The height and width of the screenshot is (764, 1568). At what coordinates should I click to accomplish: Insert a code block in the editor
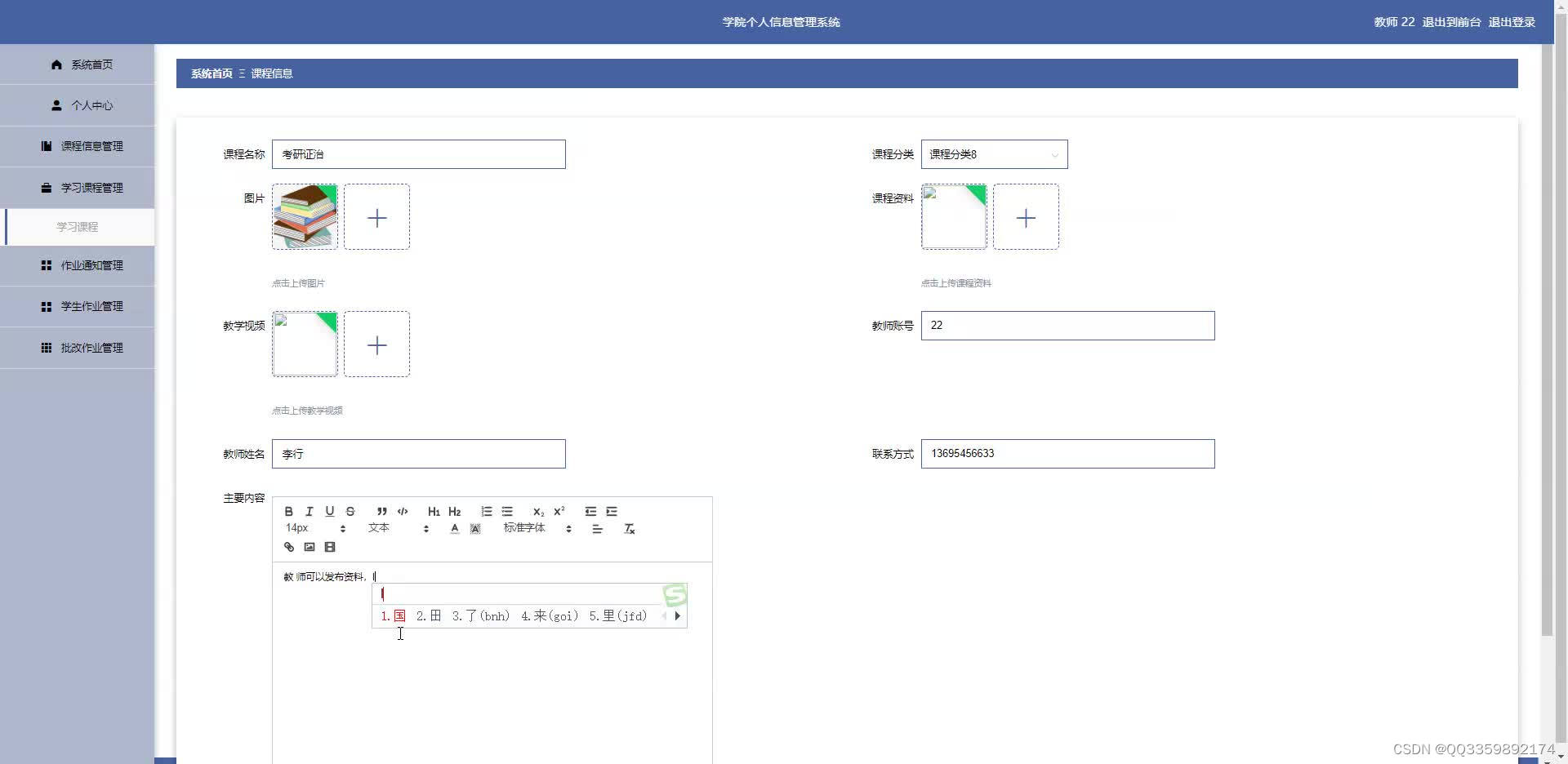click(403, 512)
